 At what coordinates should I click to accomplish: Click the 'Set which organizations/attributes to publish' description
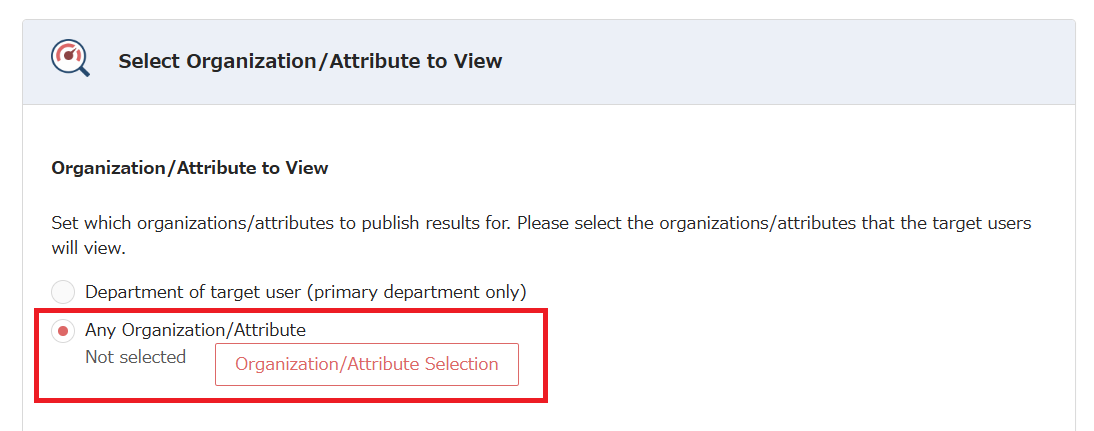pyautogui.click(x=280, y=222)
